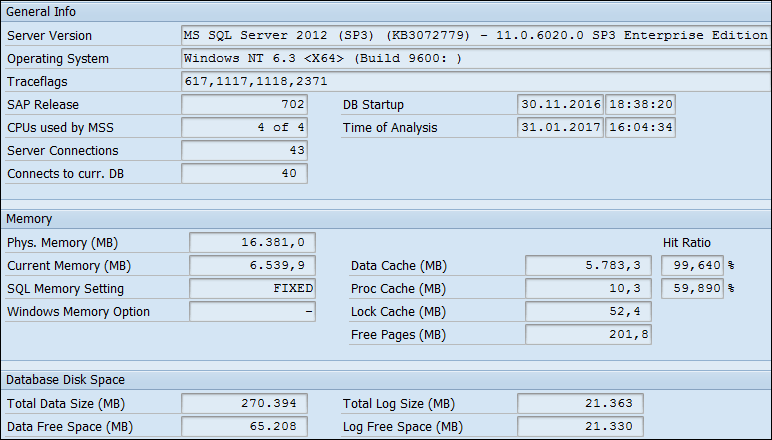
Task: Click the Free Pages (MB) field
Action: tap(588, 334)
